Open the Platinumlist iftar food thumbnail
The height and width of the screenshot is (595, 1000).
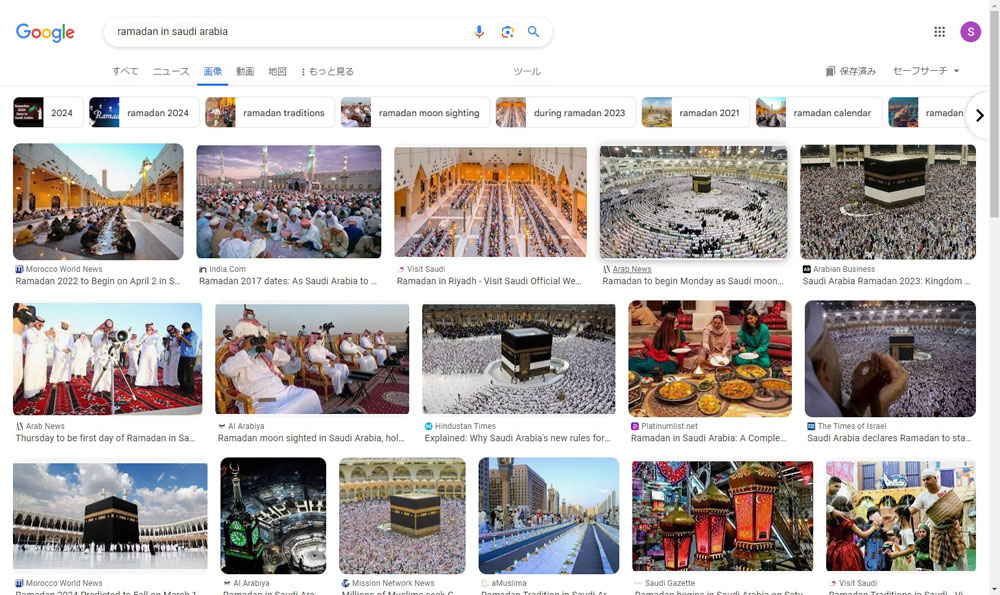710,358
